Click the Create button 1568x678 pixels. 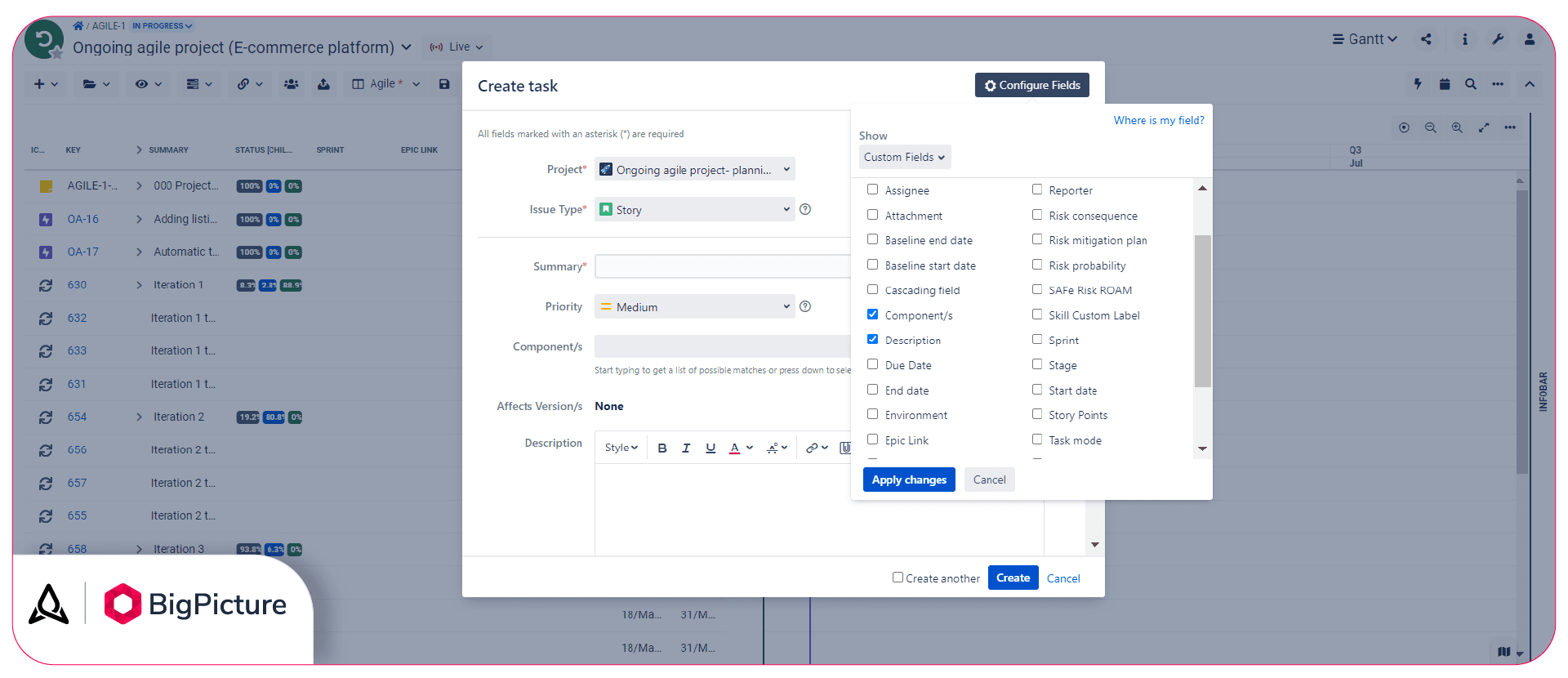click(x=1013, y=578)
